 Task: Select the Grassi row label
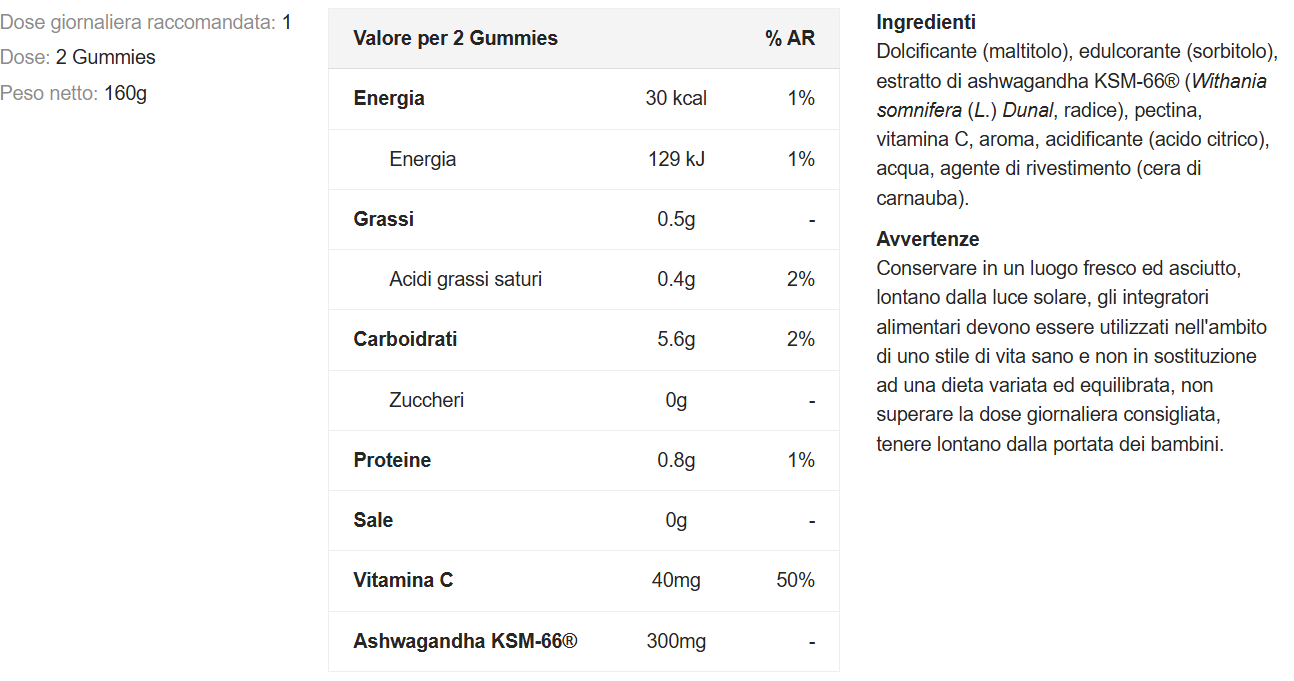pyautogui.click(x=384, y=219)
